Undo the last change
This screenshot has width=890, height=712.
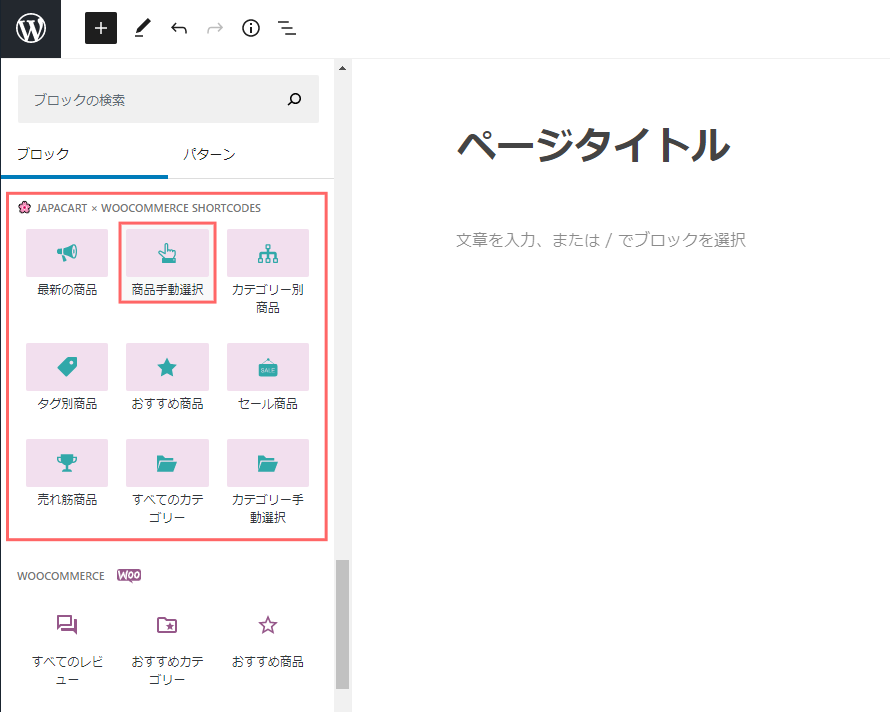click(179, 28)
